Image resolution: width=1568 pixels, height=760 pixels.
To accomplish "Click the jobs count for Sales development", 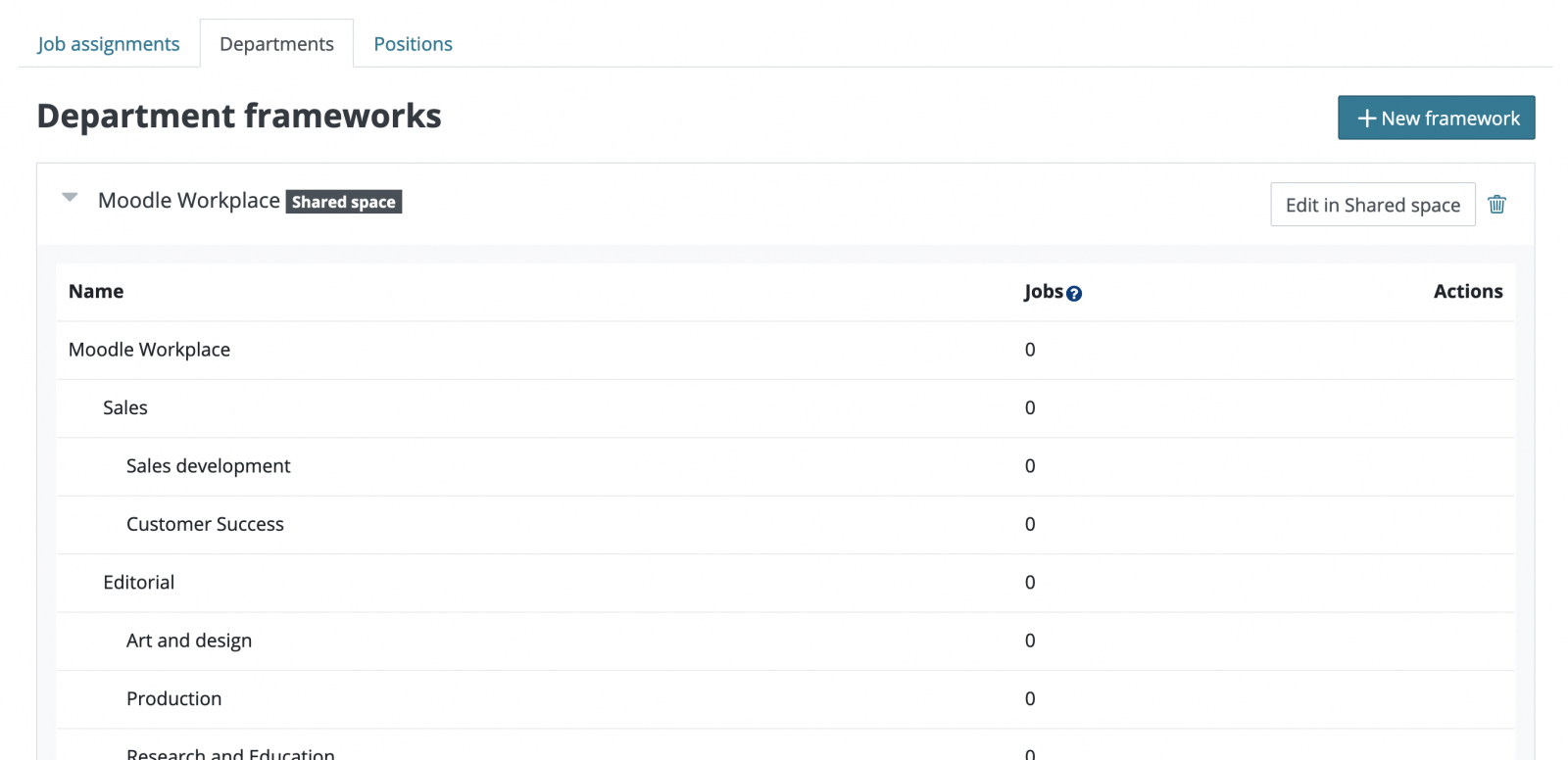I will (1030, 466).
